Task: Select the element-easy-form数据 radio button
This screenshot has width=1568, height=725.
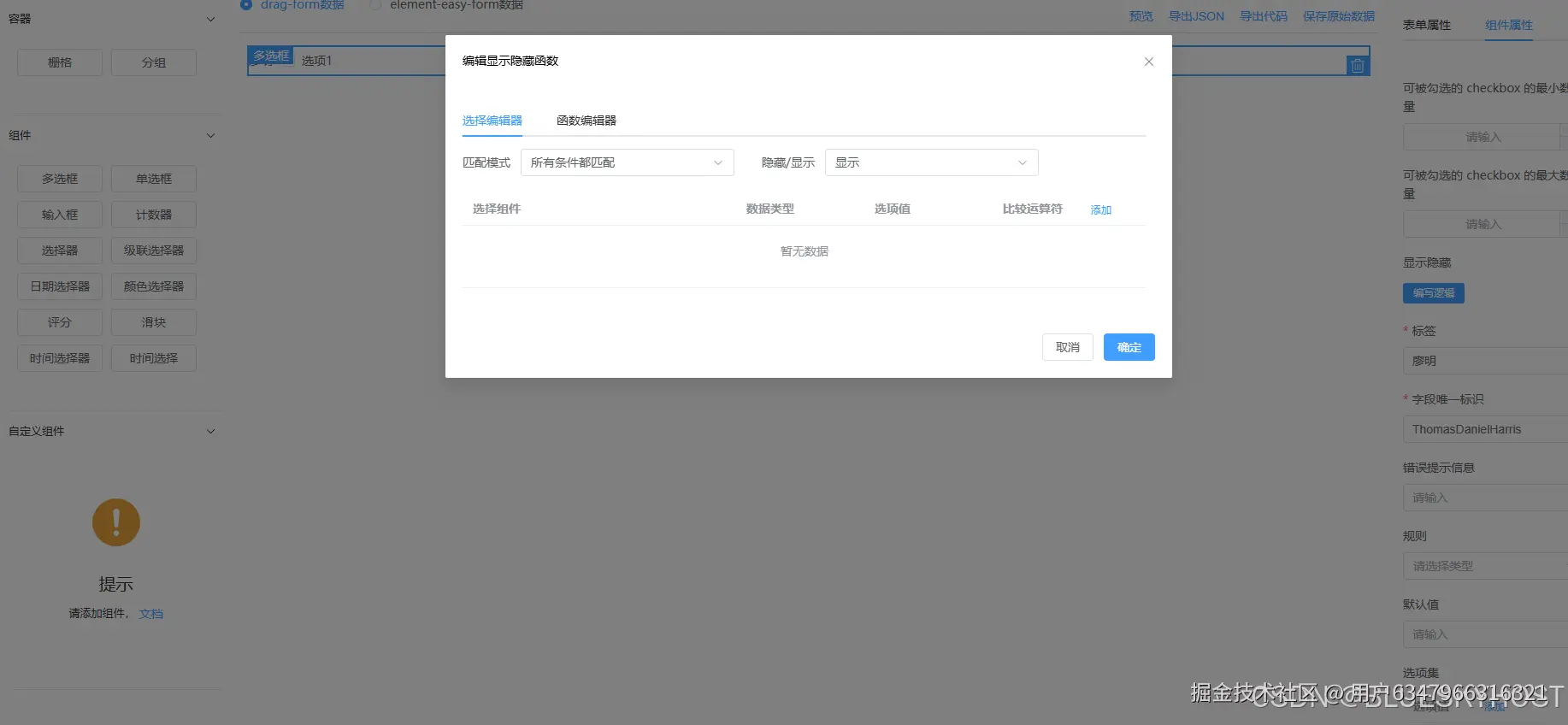Action: tap(375, 4)
